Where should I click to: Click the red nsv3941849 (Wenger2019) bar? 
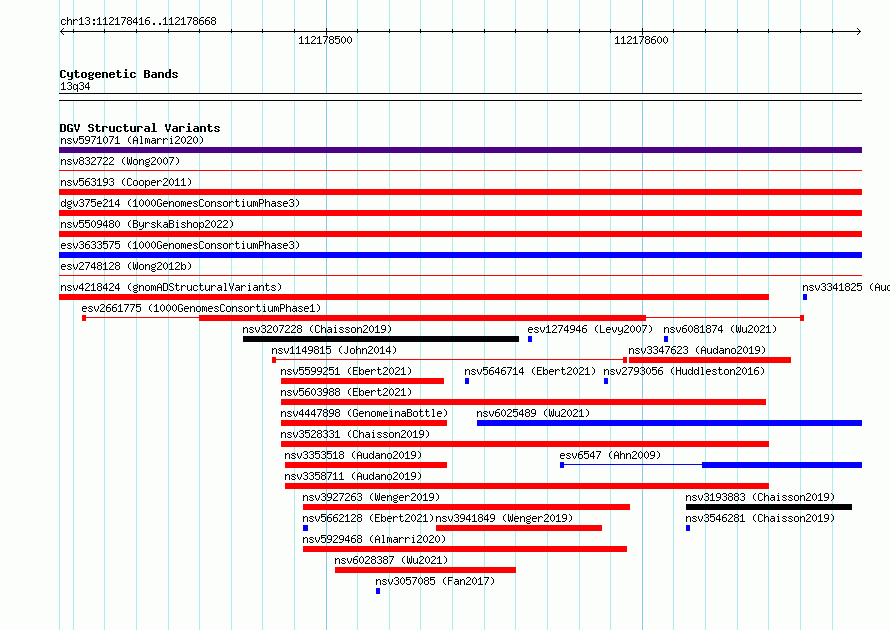pos(519,528)
